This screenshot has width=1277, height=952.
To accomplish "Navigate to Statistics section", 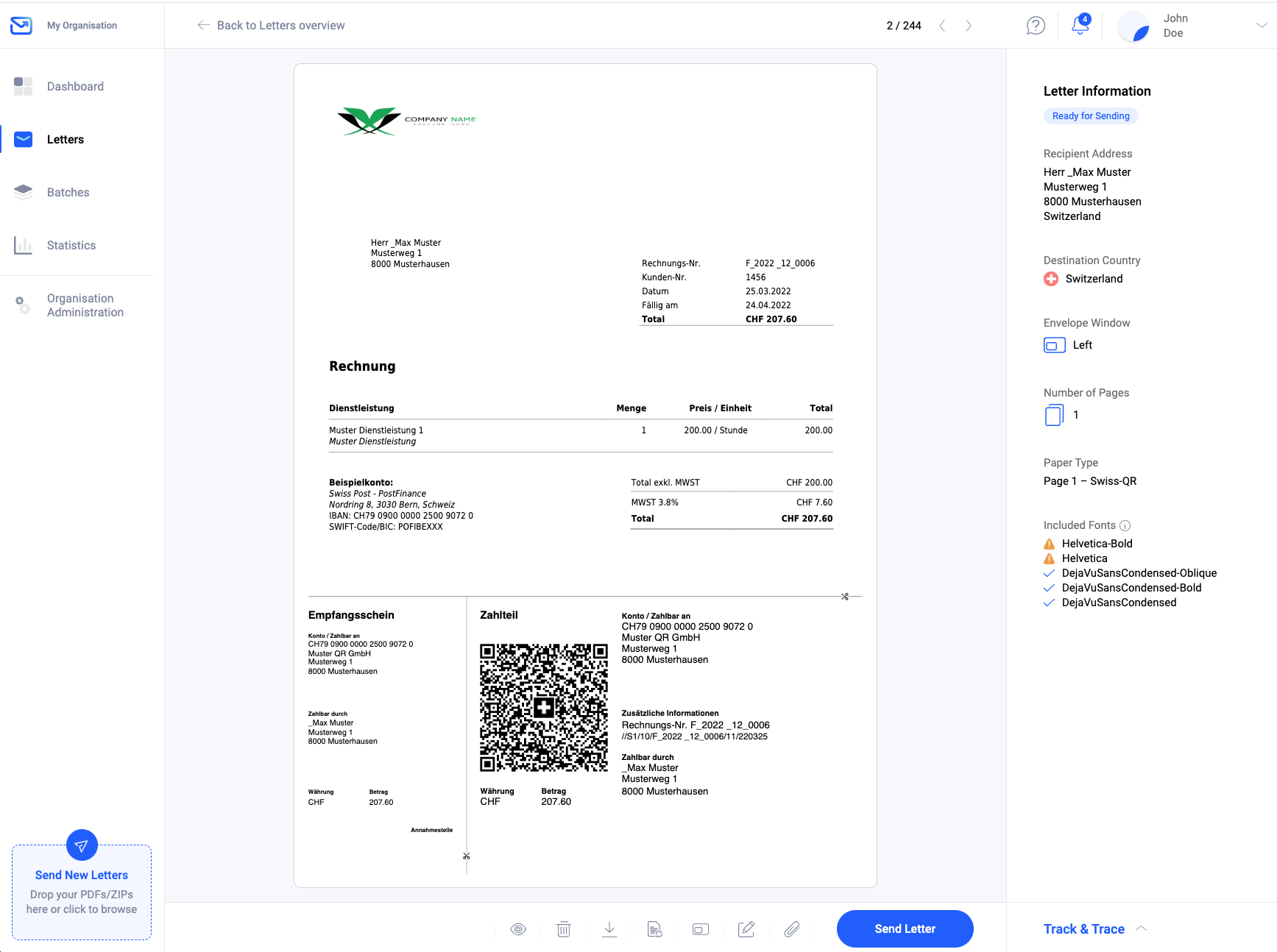I will point(71,245).
